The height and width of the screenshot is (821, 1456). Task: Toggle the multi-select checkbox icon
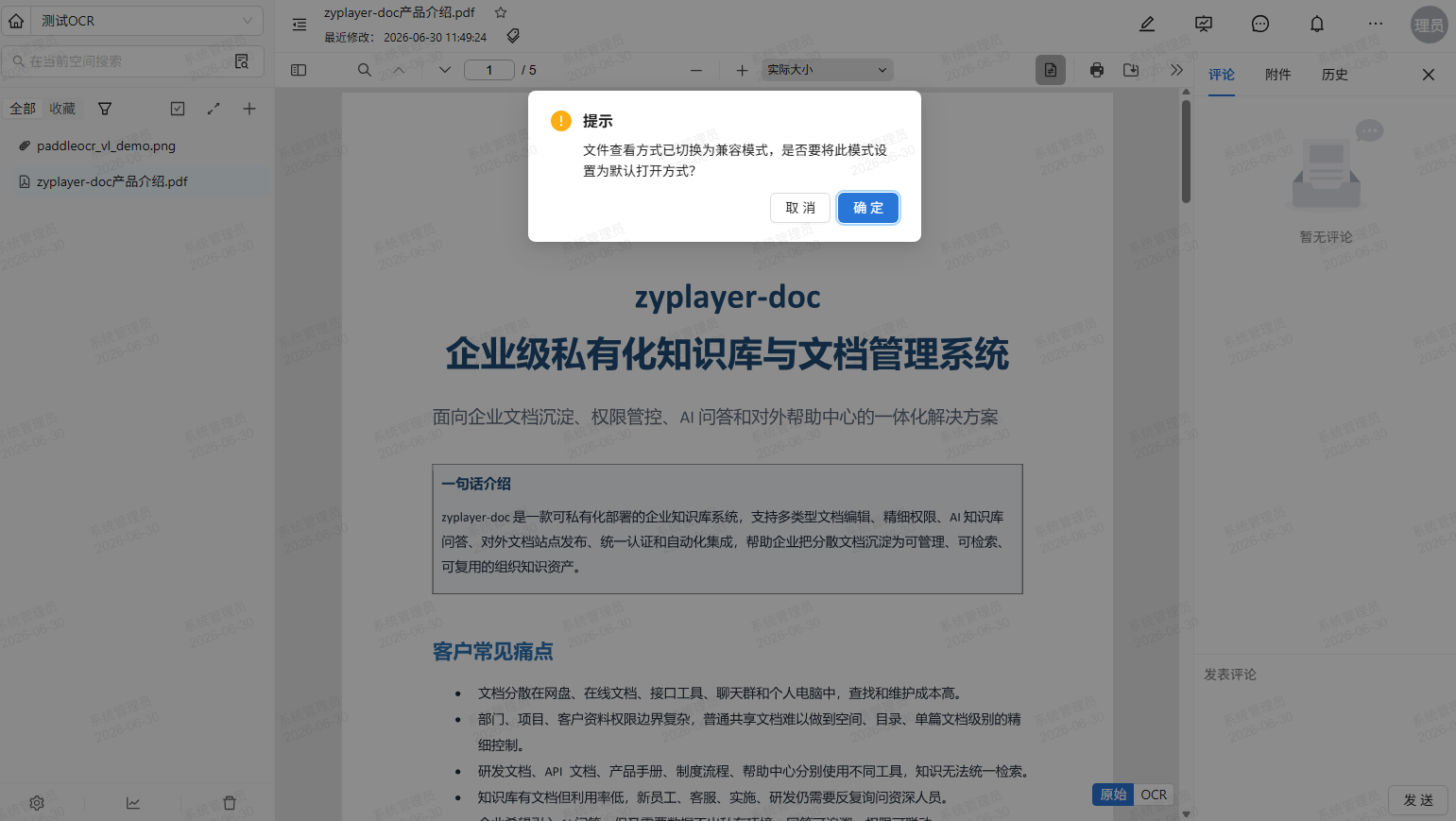pyautogui.click(x=178, y=109)
